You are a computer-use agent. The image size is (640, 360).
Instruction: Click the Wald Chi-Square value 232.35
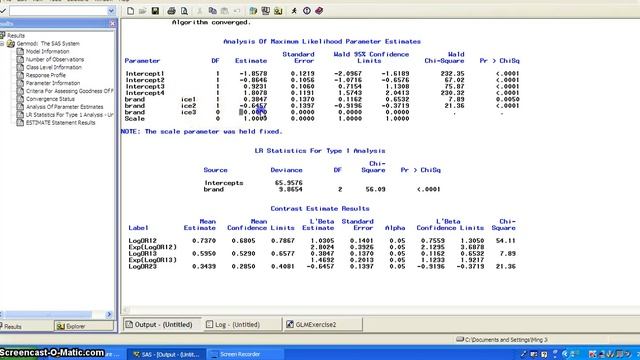[452, 74]
